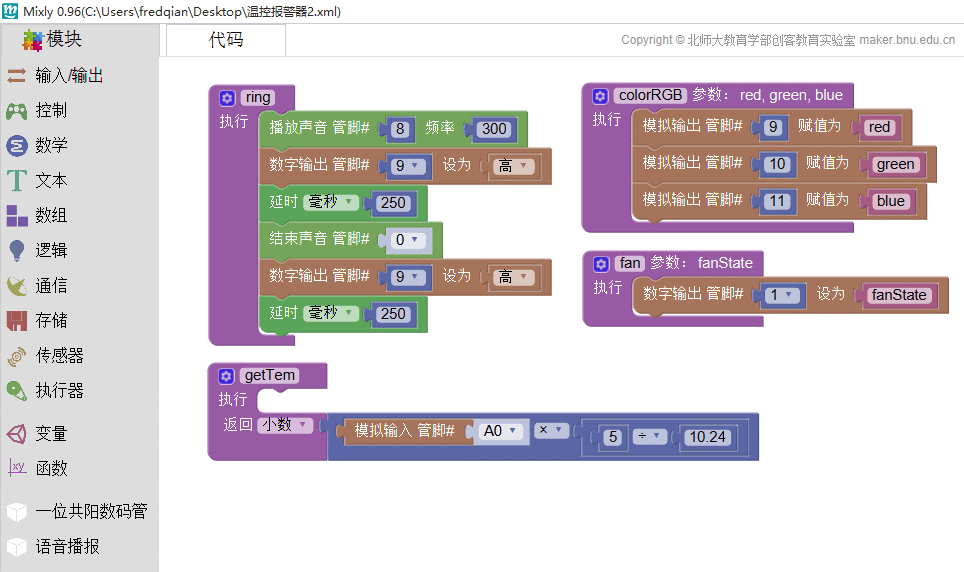Open 结束声音 pin 0 dropdown
964x572 pixels.
[x=406, y=240]
